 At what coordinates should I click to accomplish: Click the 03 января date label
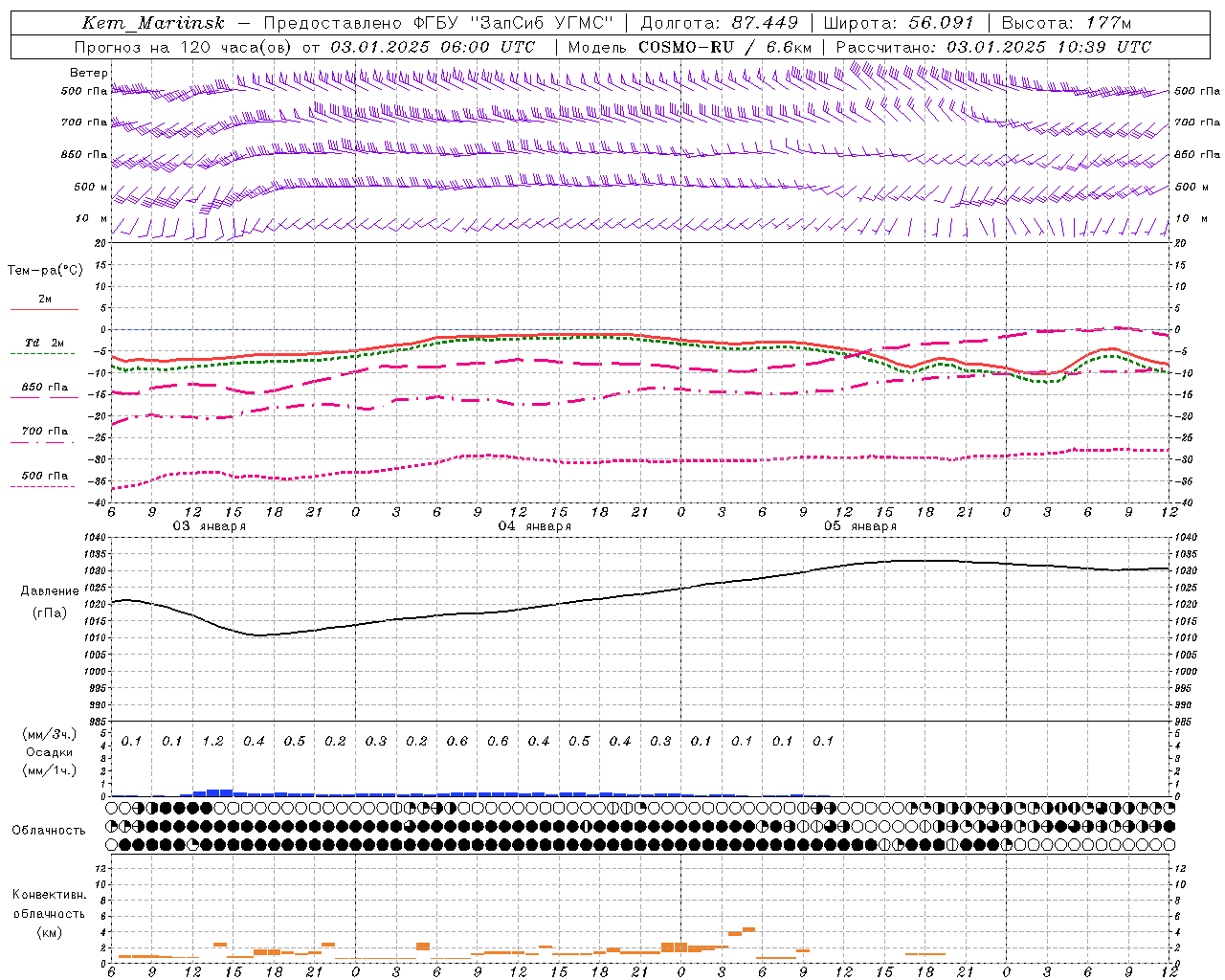(209, 525)
